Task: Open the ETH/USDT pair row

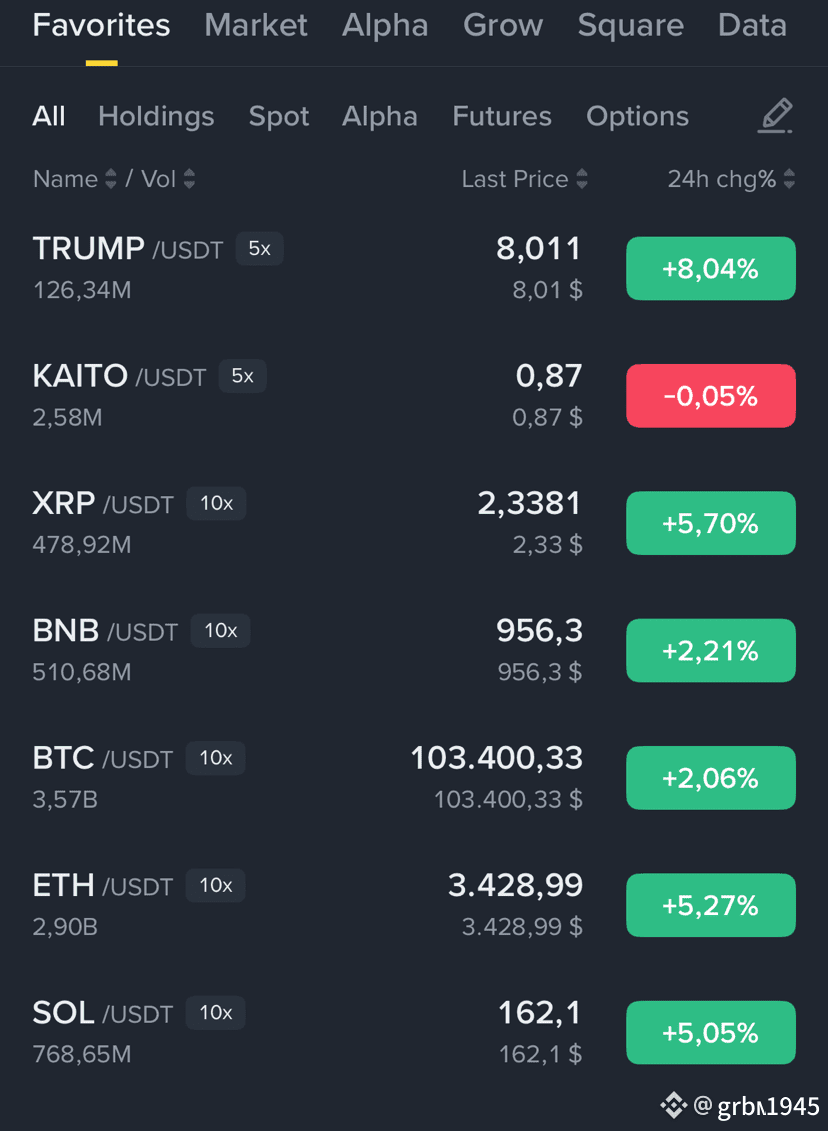Action: pyautogui.click(x=414, y=905)
